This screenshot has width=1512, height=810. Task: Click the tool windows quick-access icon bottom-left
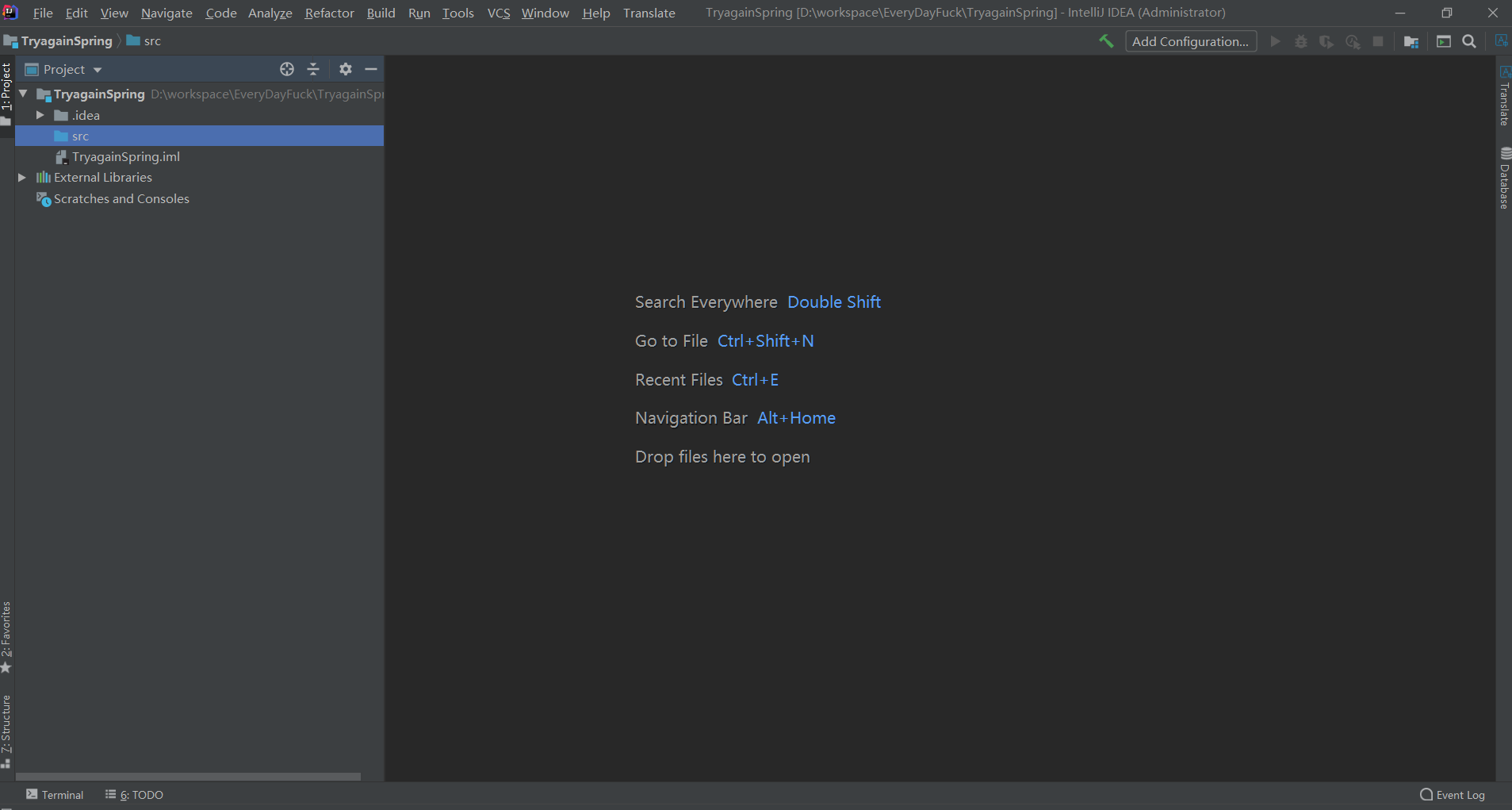[x=6, y=807]
